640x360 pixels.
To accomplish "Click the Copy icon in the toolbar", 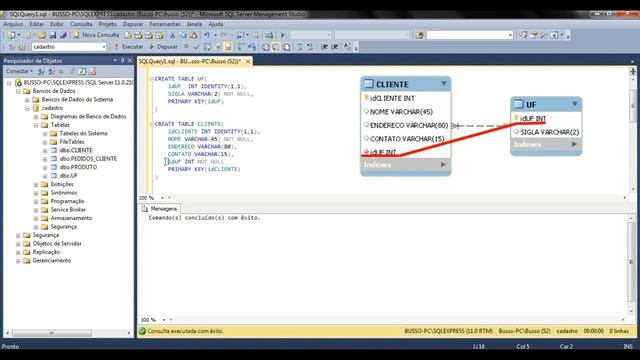I will 183,36.
